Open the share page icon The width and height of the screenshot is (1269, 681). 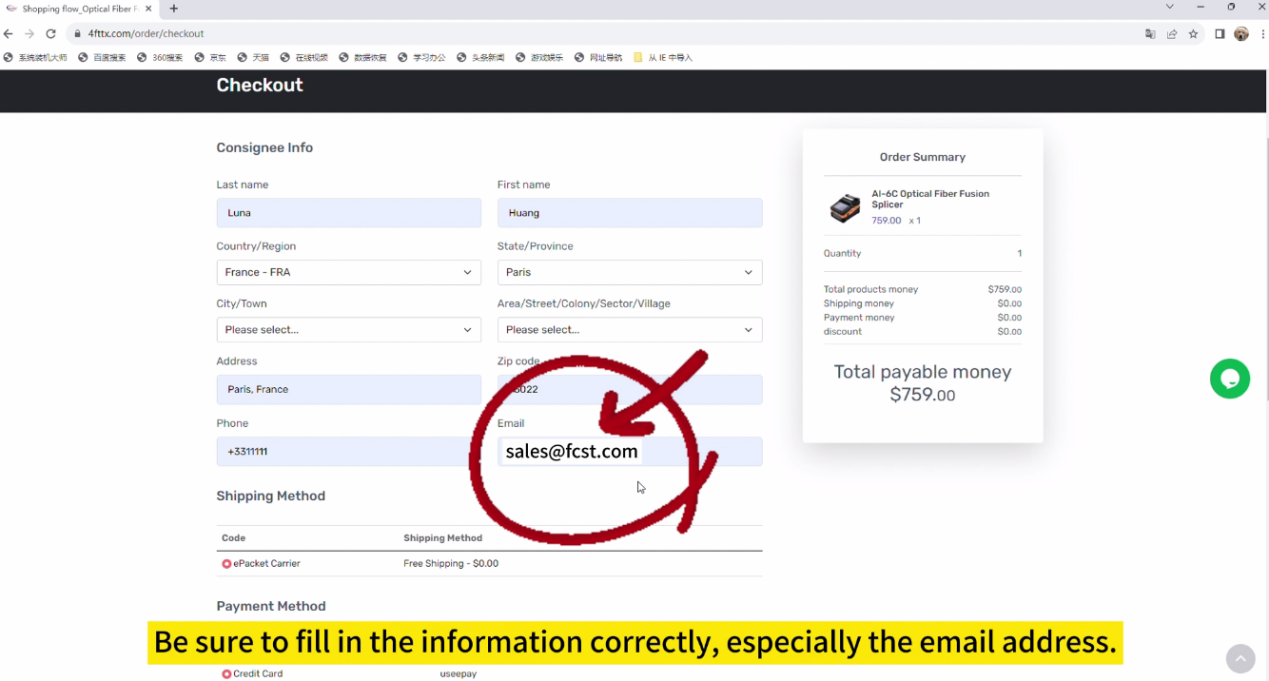1172,34
